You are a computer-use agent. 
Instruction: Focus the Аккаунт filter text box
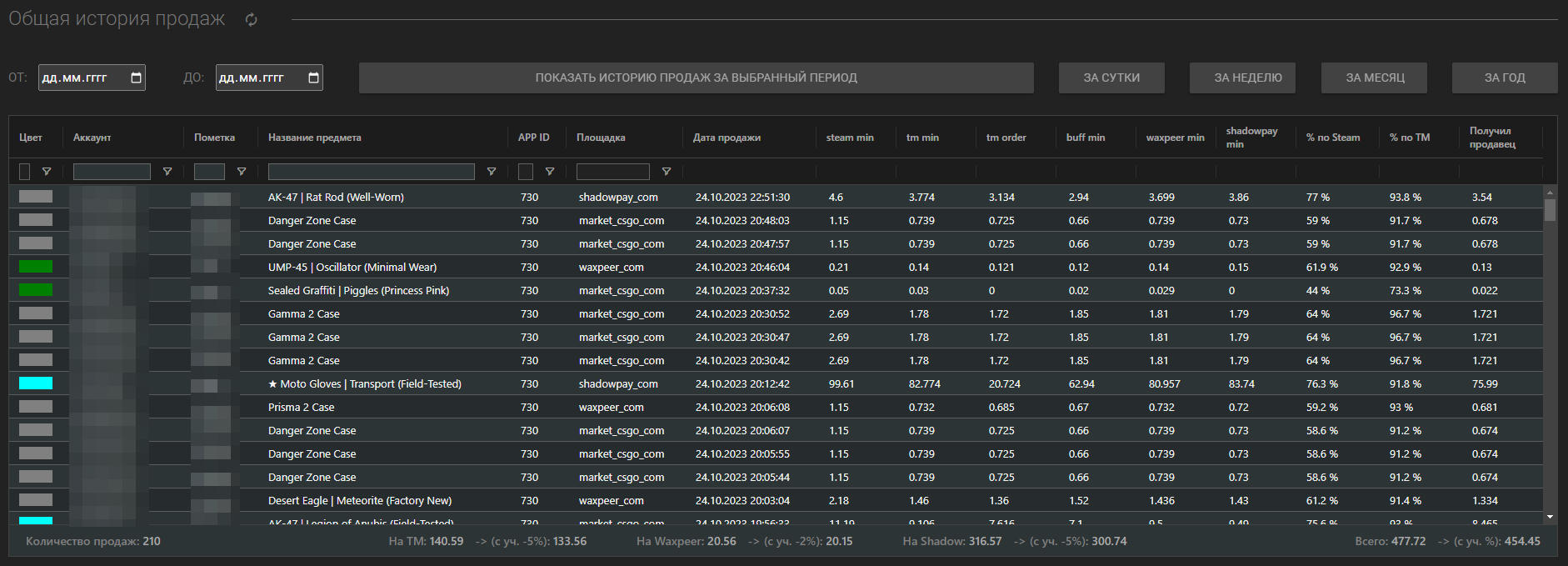(112, 172)
